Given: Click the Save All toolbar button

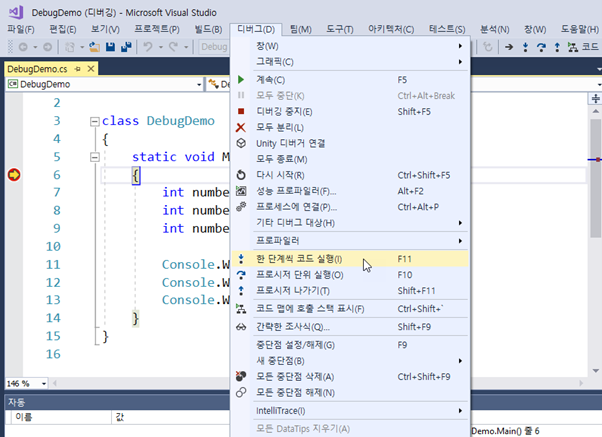Looking at the screenshot, I should click(125, 47).
